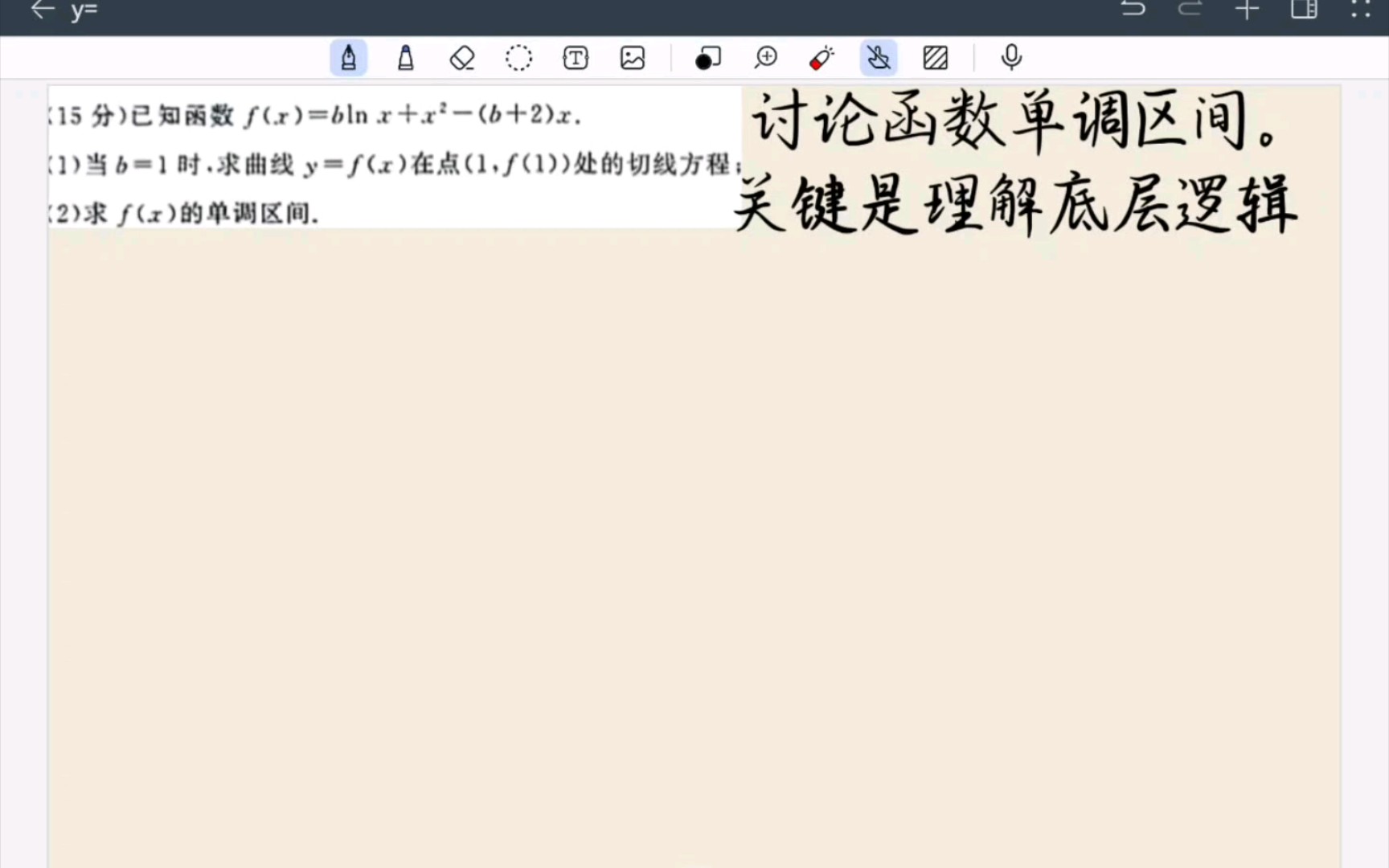The width and height of the screenshot is (1389, 868).
Task: Select the Laser pointer tool
Action: (822, 58)
